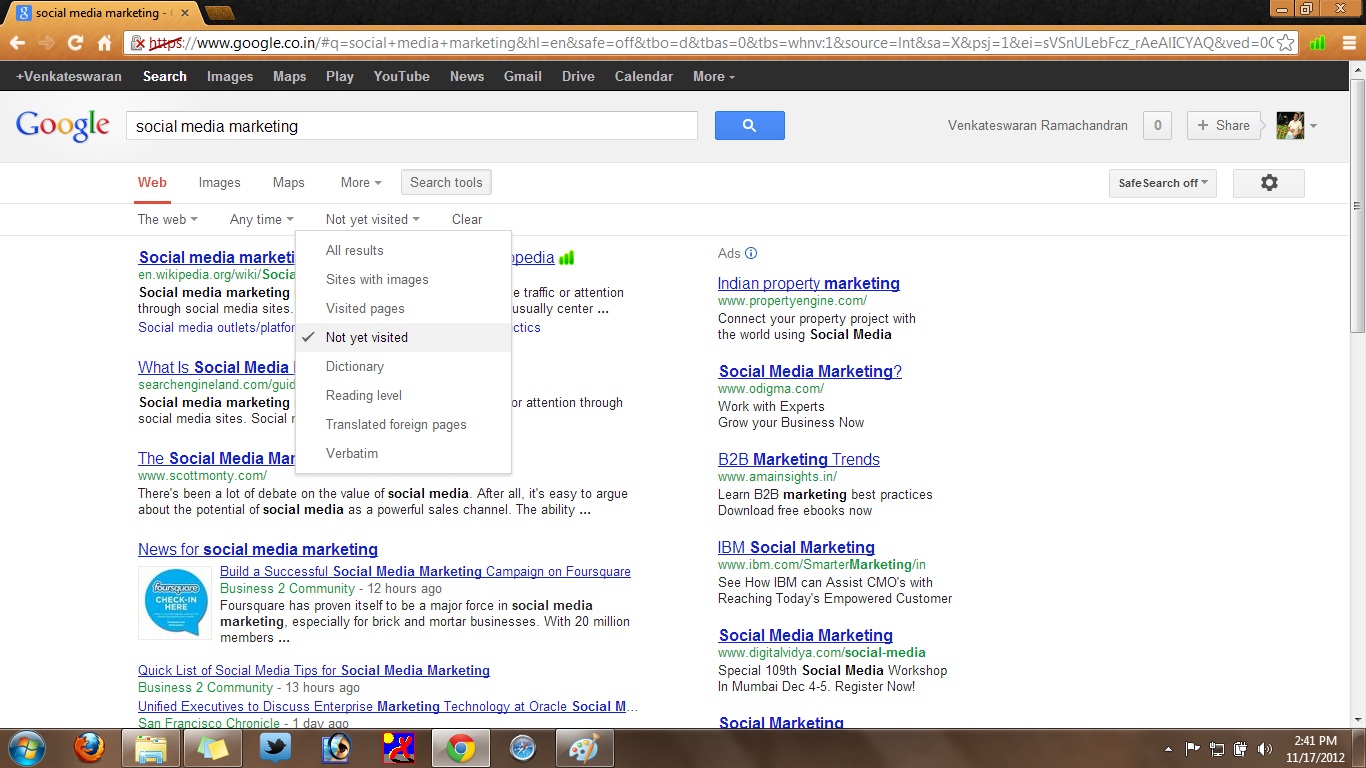This screenshot has width=1366, height=768.
Task: Click the green bars next to Wikipedia result
Action: point(567,258)
